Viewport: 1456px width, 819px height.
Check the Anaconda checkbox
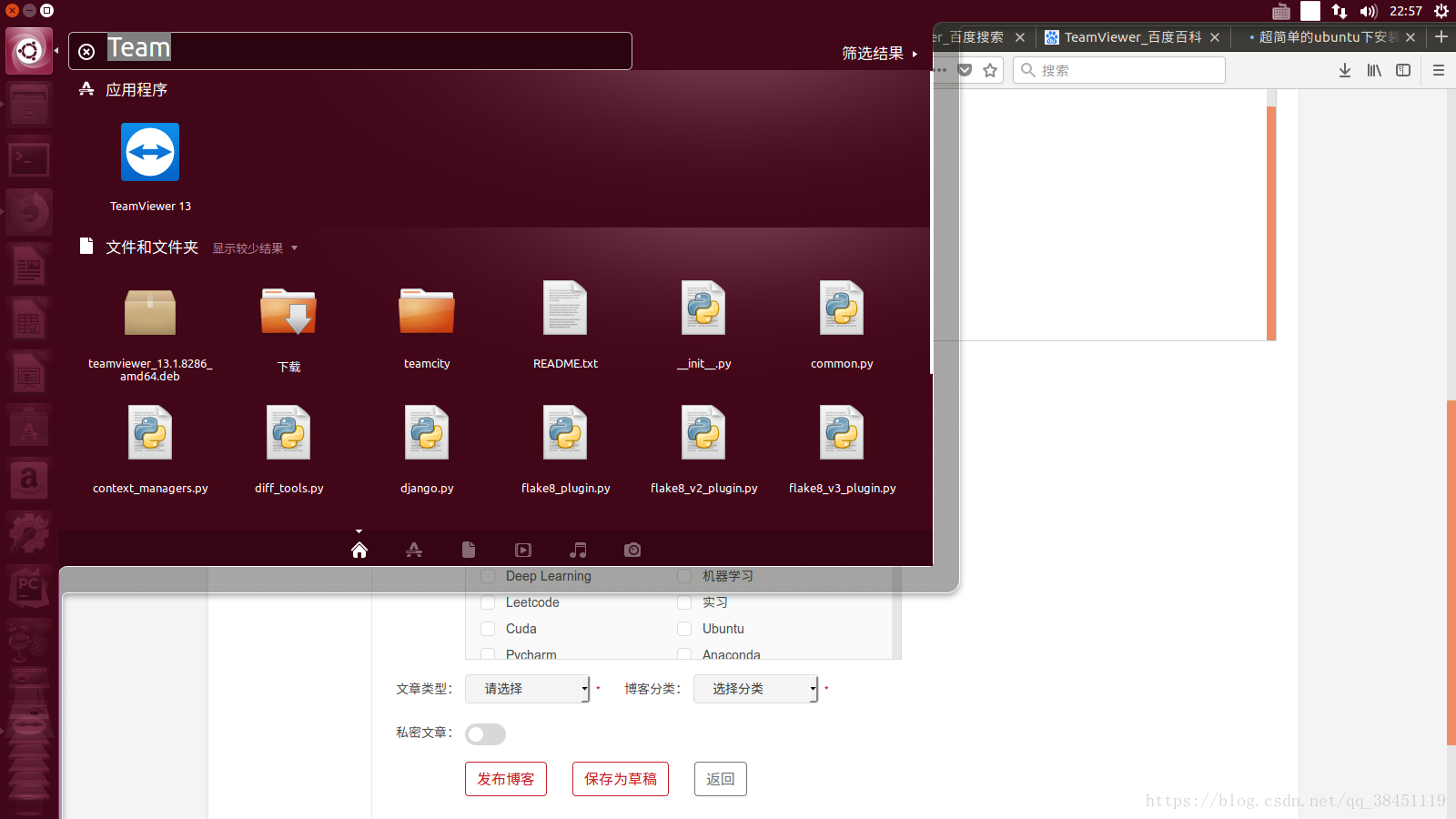tap(684, 654)
